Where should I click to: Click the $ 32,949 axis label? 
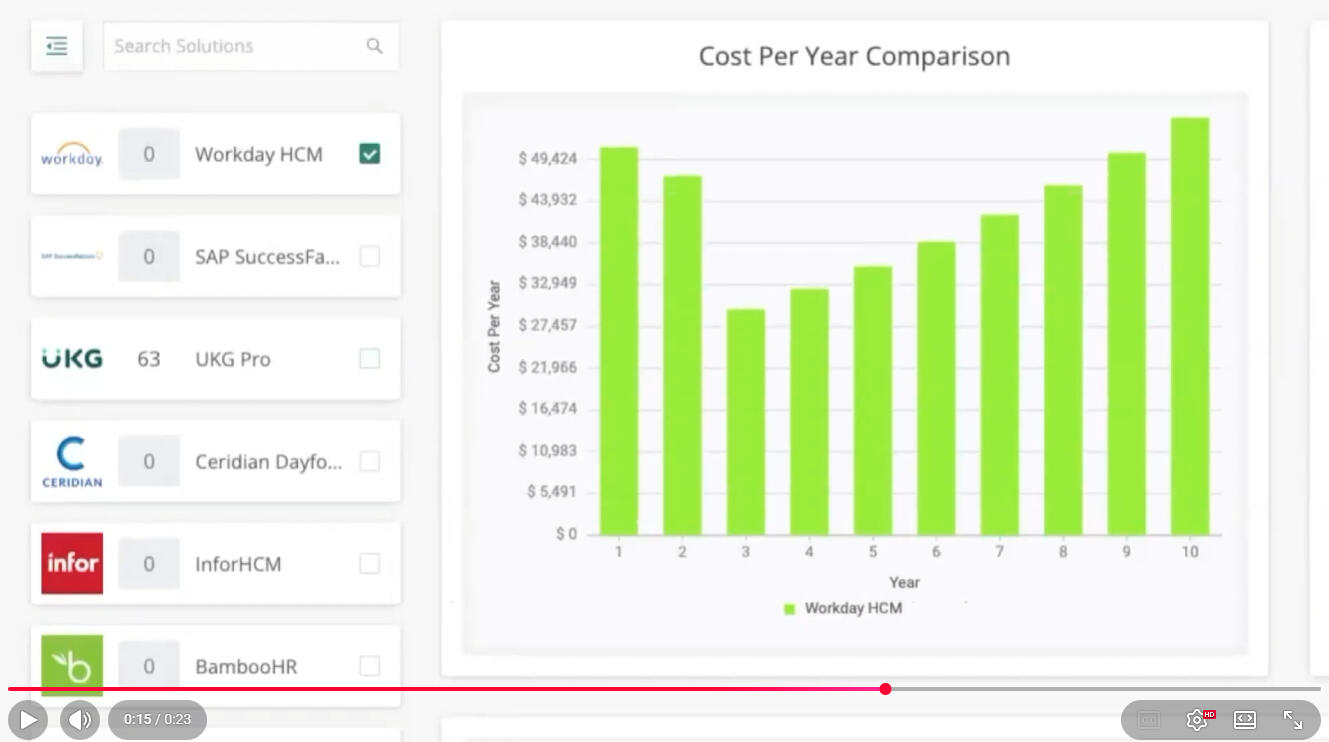548,283
